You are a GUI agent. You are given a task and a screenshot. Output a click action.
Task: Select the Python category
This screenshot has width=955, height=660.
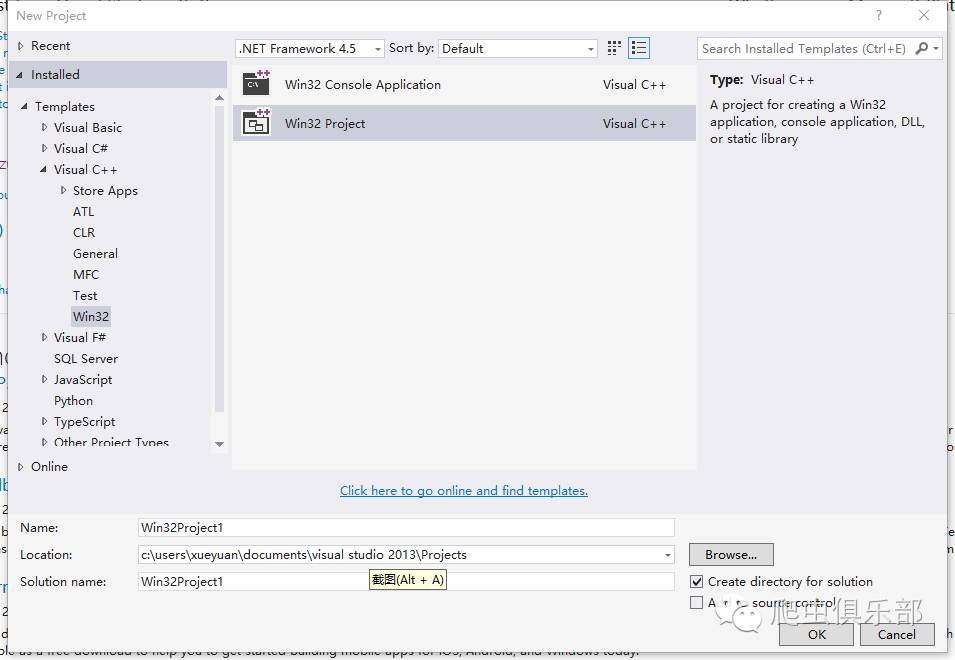(x=74, y=401)
